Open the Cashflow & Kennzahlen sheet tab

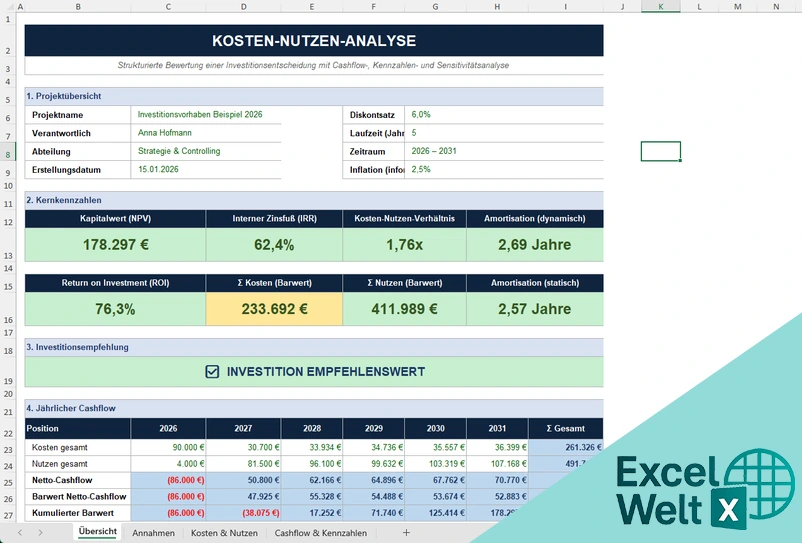pyautogui.click(x=321, y=533)
